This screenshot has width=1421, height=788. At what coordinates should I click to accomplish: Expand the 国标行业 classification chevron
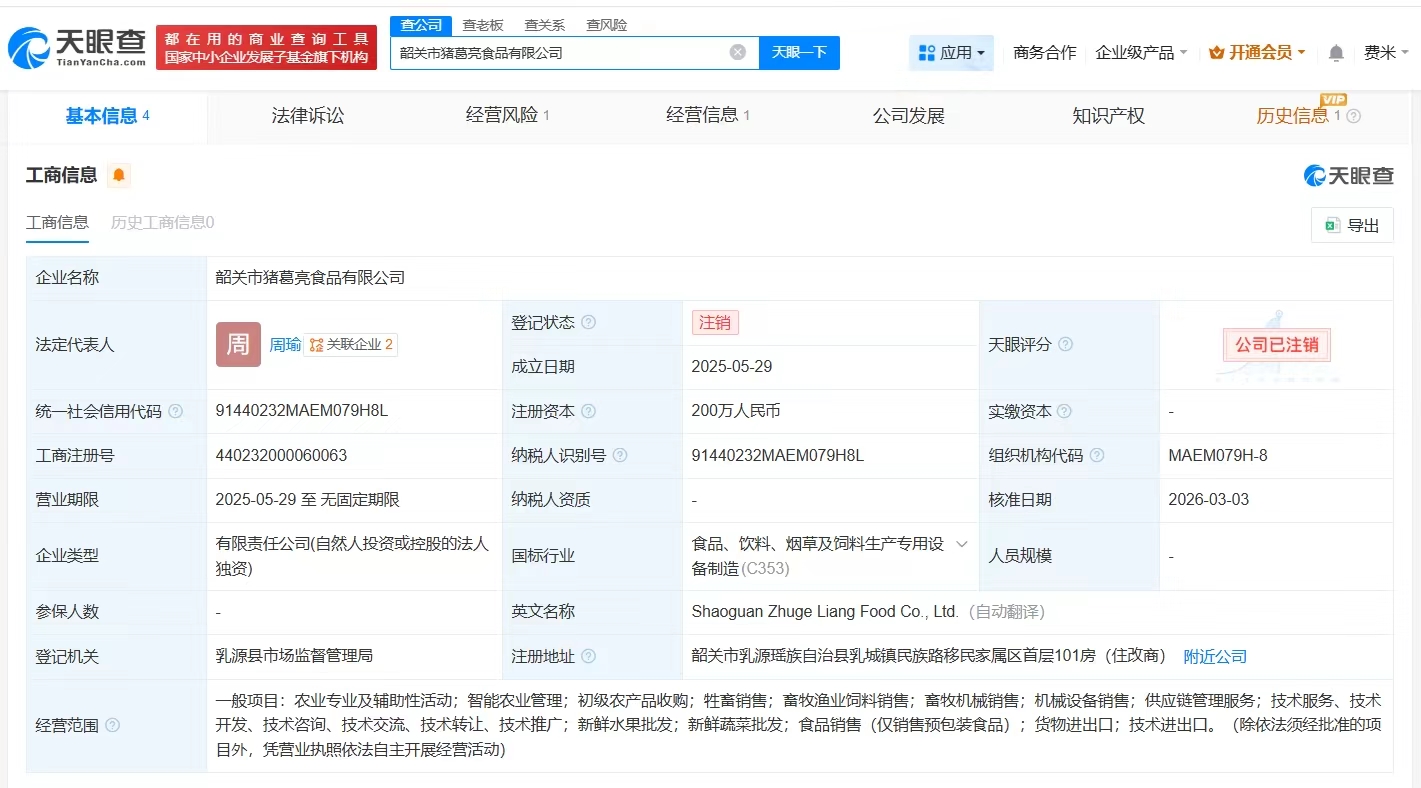961,544
